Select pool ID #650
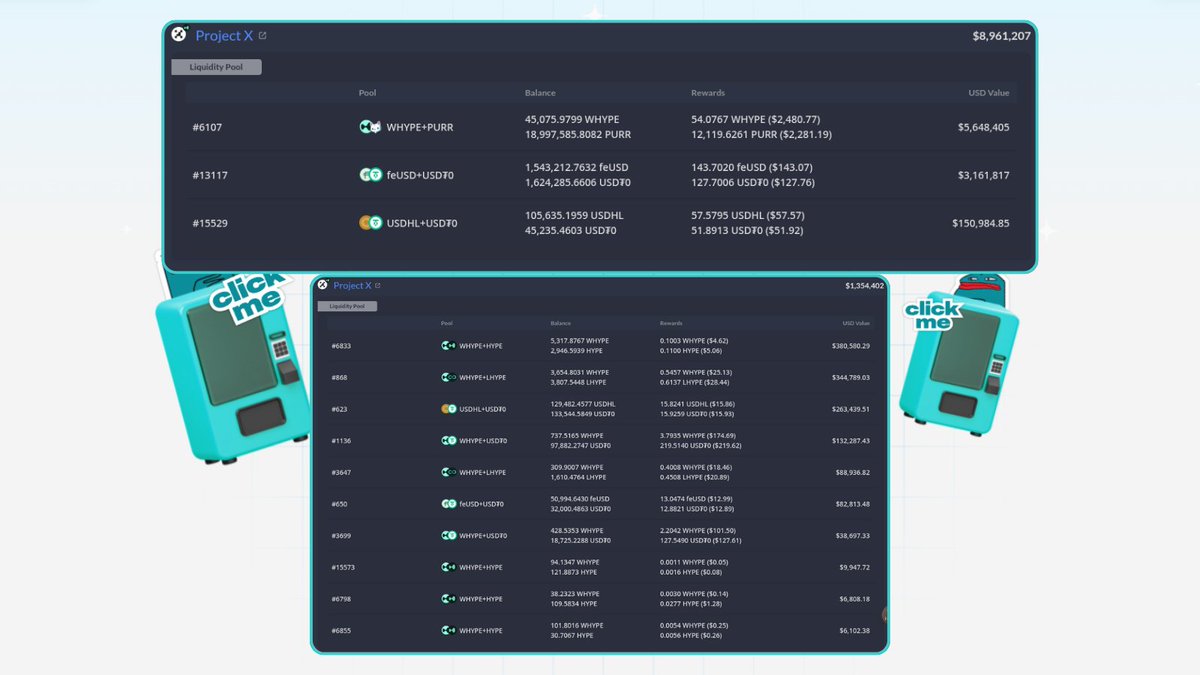Screen dimensions: 1200x675 [339, 504]
